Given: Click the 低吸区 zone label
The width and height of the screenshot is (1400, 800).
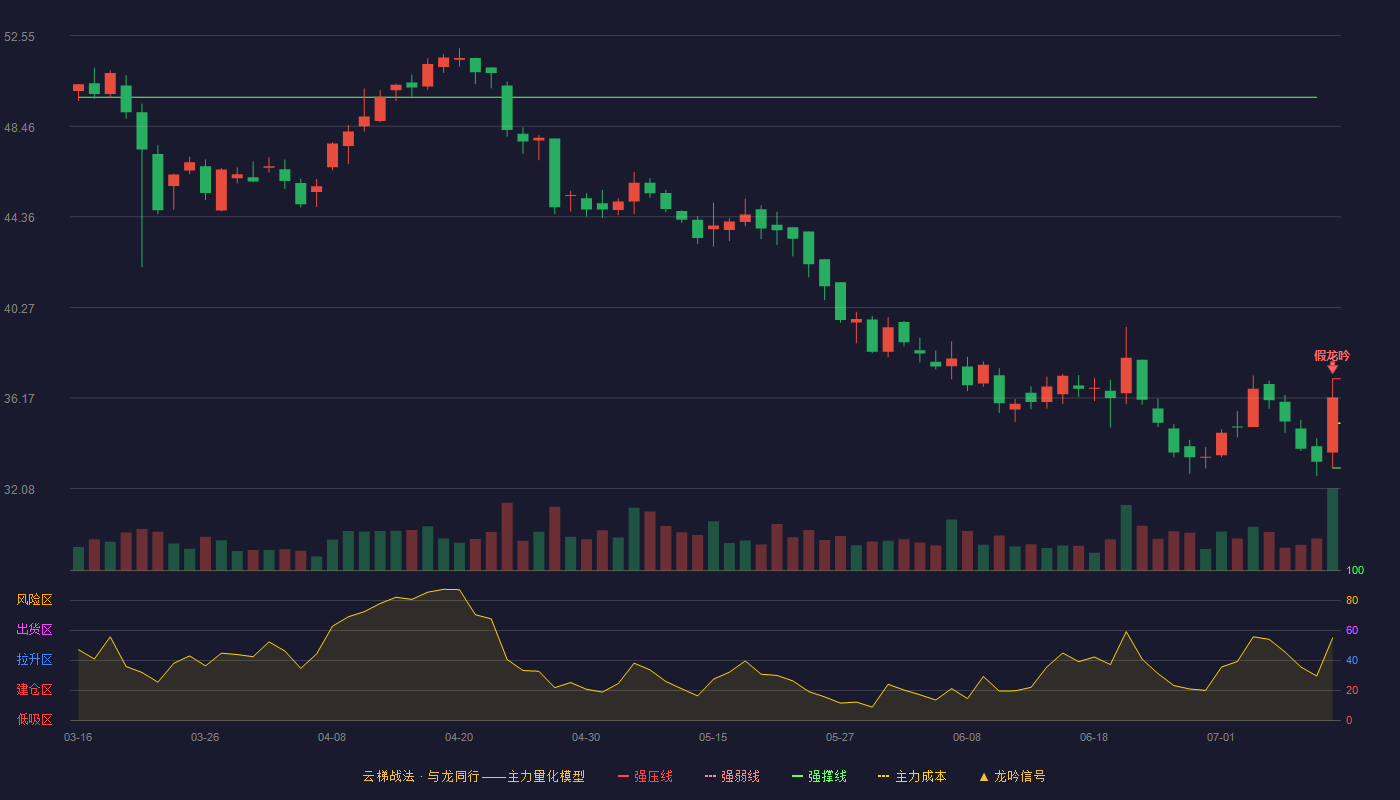Looking at the screenshot, I should coord(34,719).
